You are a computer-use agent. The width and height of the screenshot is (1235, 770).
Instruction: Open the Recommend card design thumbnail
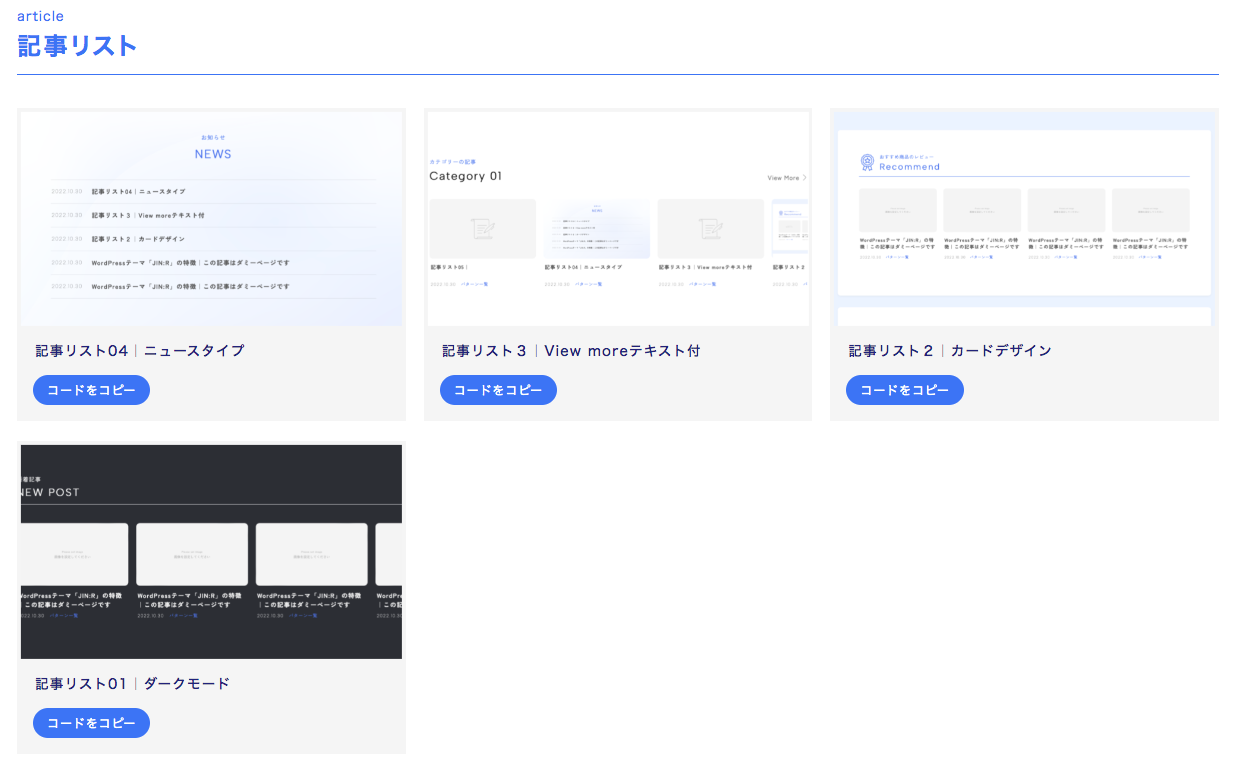(x=1024, y=218)
